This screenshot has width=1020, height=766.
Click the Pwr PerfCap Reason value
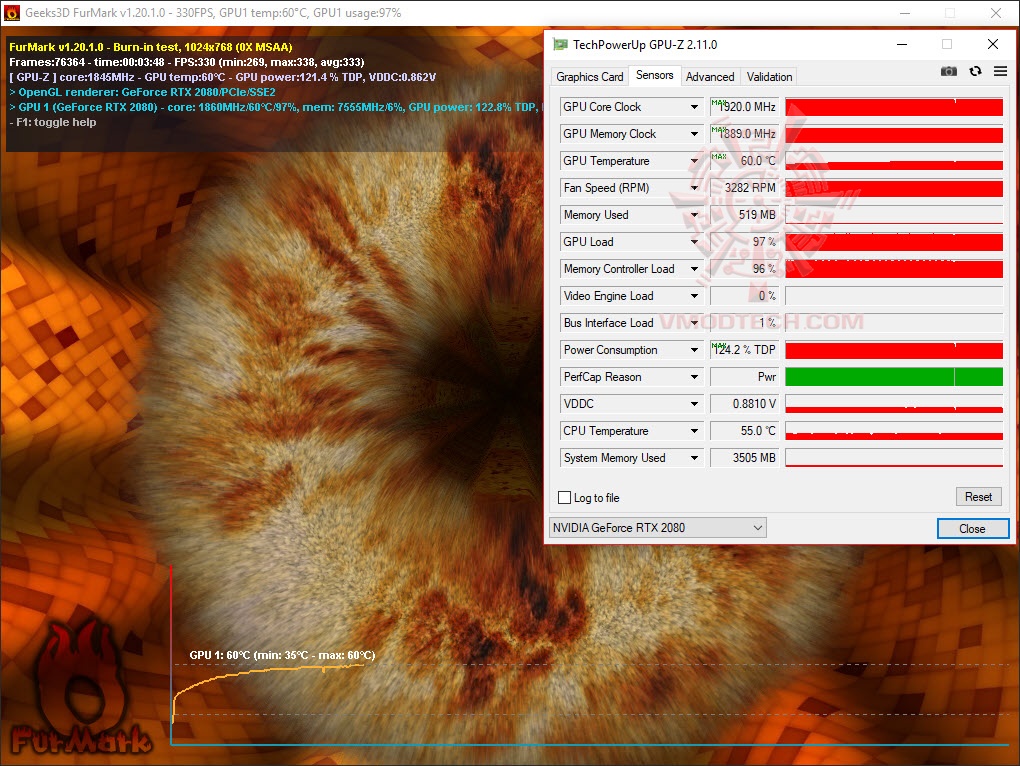click(745, 376)
